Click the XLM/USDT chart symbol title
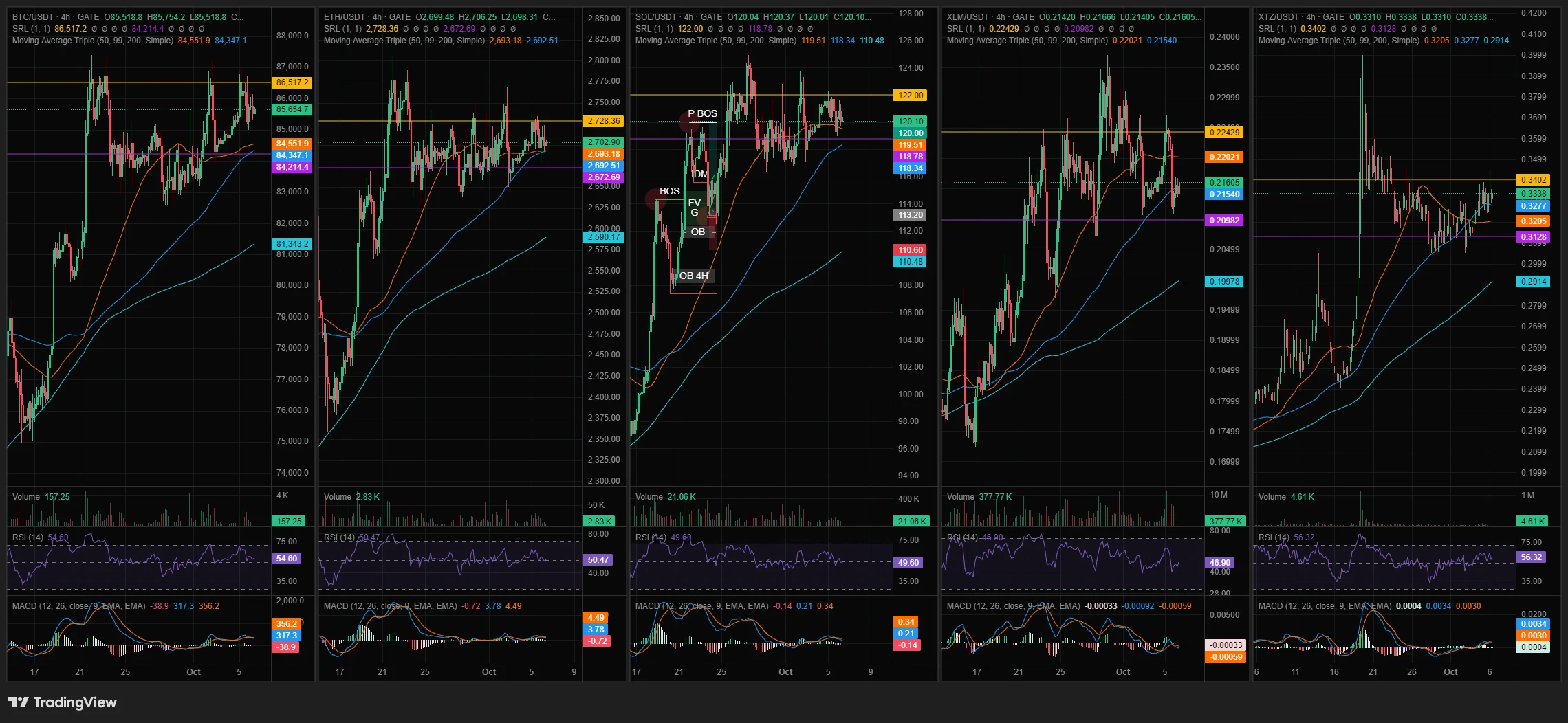Image resolution: width=1568 pixels, height=723 pixels. [968, 16]
